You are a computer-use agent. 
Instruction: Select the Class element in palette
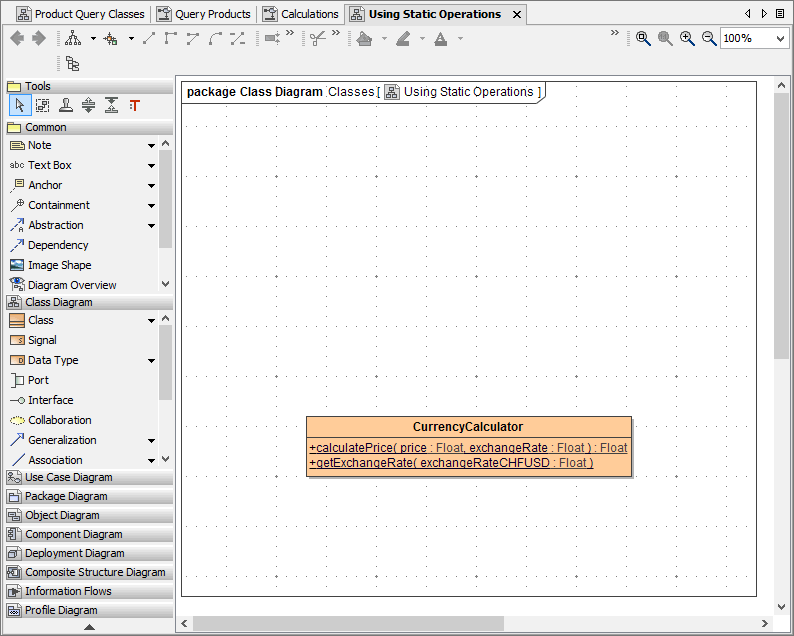41,320
